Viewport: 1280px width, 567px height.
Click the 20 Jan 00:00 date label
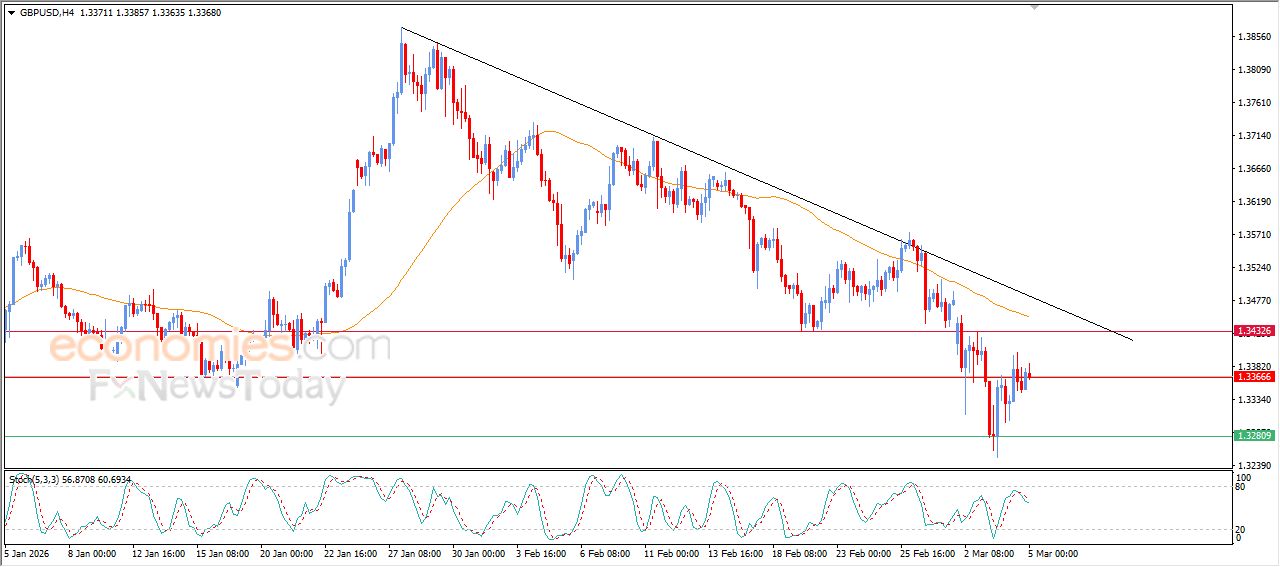tap(286, 553)
